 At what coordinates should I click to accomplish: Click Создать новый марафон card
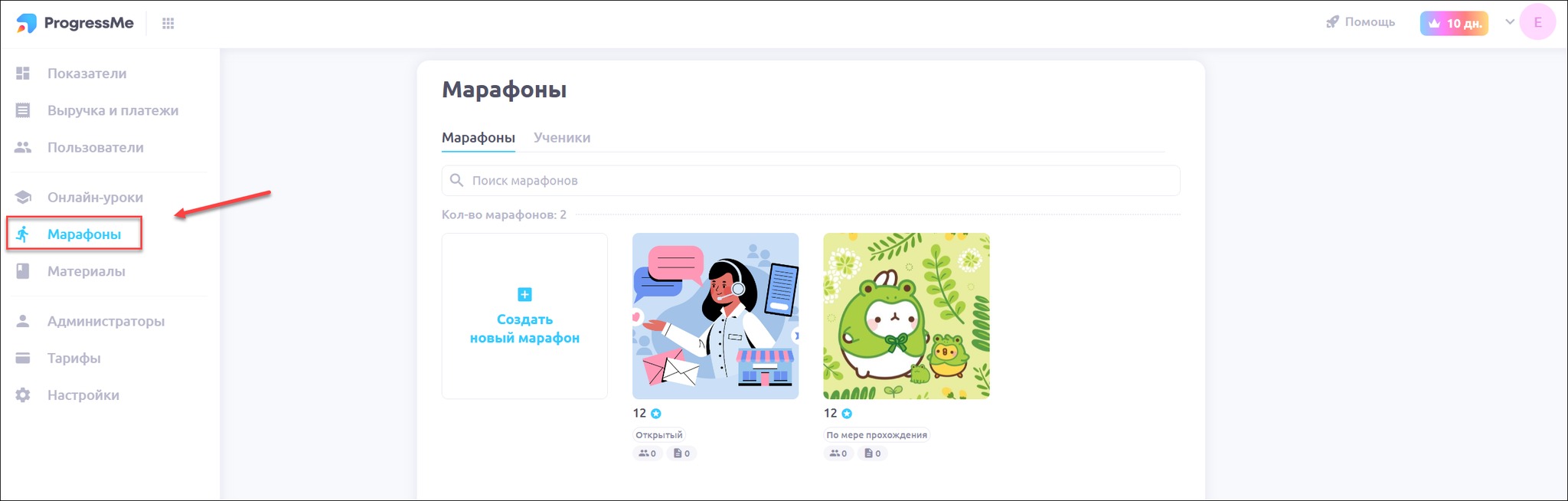pyautogui.click(x=524, y=316)
